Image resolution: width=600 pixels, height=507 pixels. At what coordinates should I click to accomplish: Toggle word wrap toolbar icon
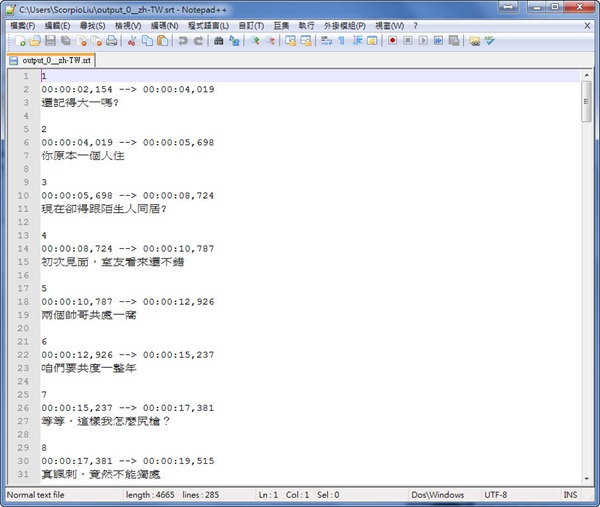326,41
